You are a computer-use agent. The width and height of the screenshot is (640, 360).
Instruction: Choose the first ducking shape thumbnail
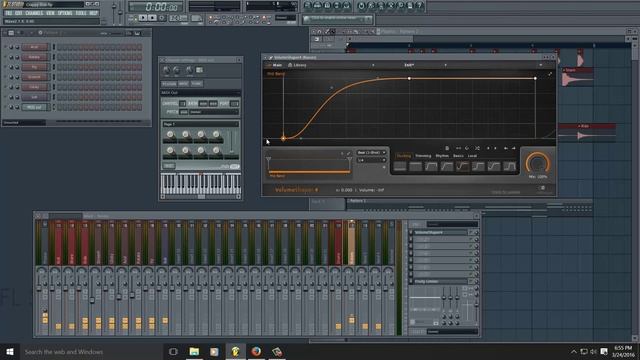tap(400, 166)
